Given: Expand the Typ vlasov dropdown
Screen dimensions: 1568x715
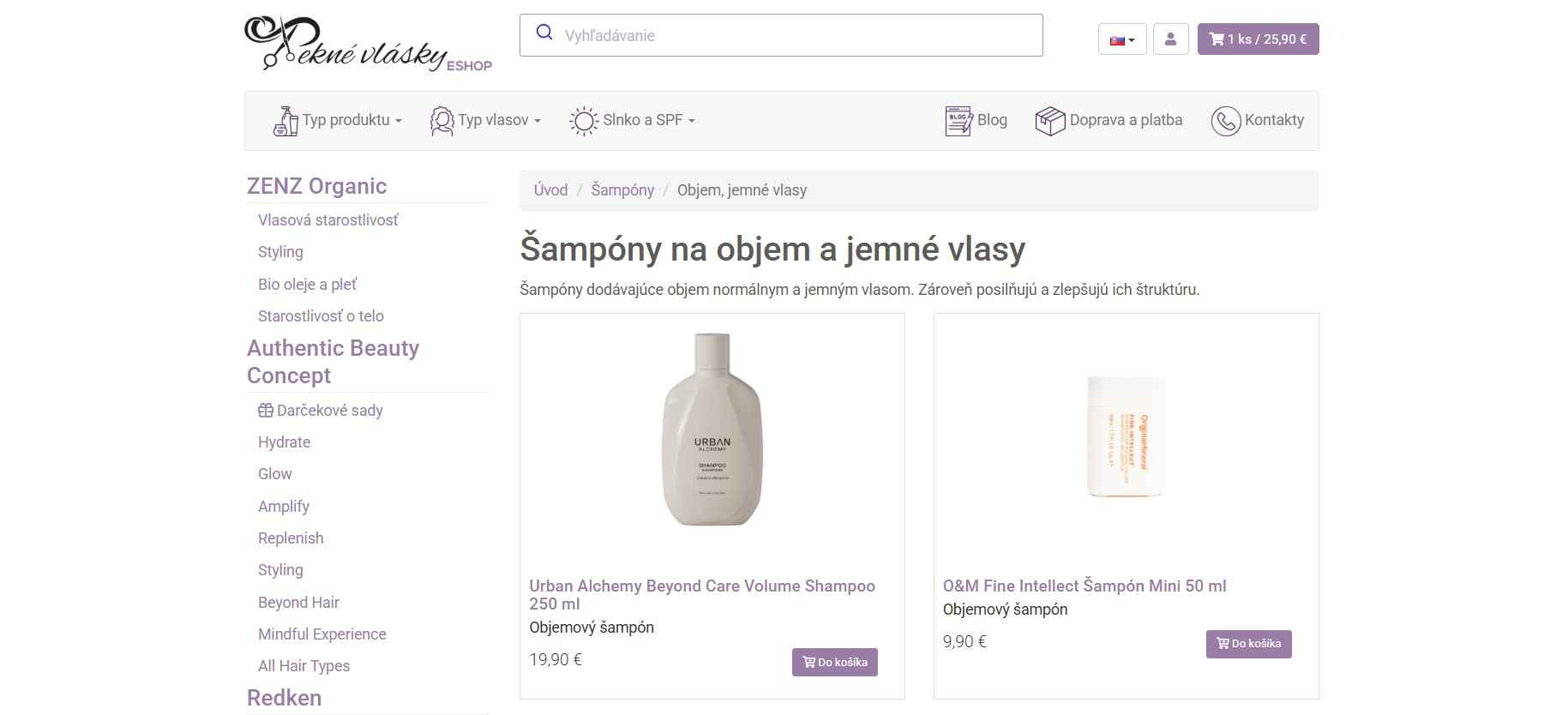Looking at the screenshot, I should coord(484,119).
